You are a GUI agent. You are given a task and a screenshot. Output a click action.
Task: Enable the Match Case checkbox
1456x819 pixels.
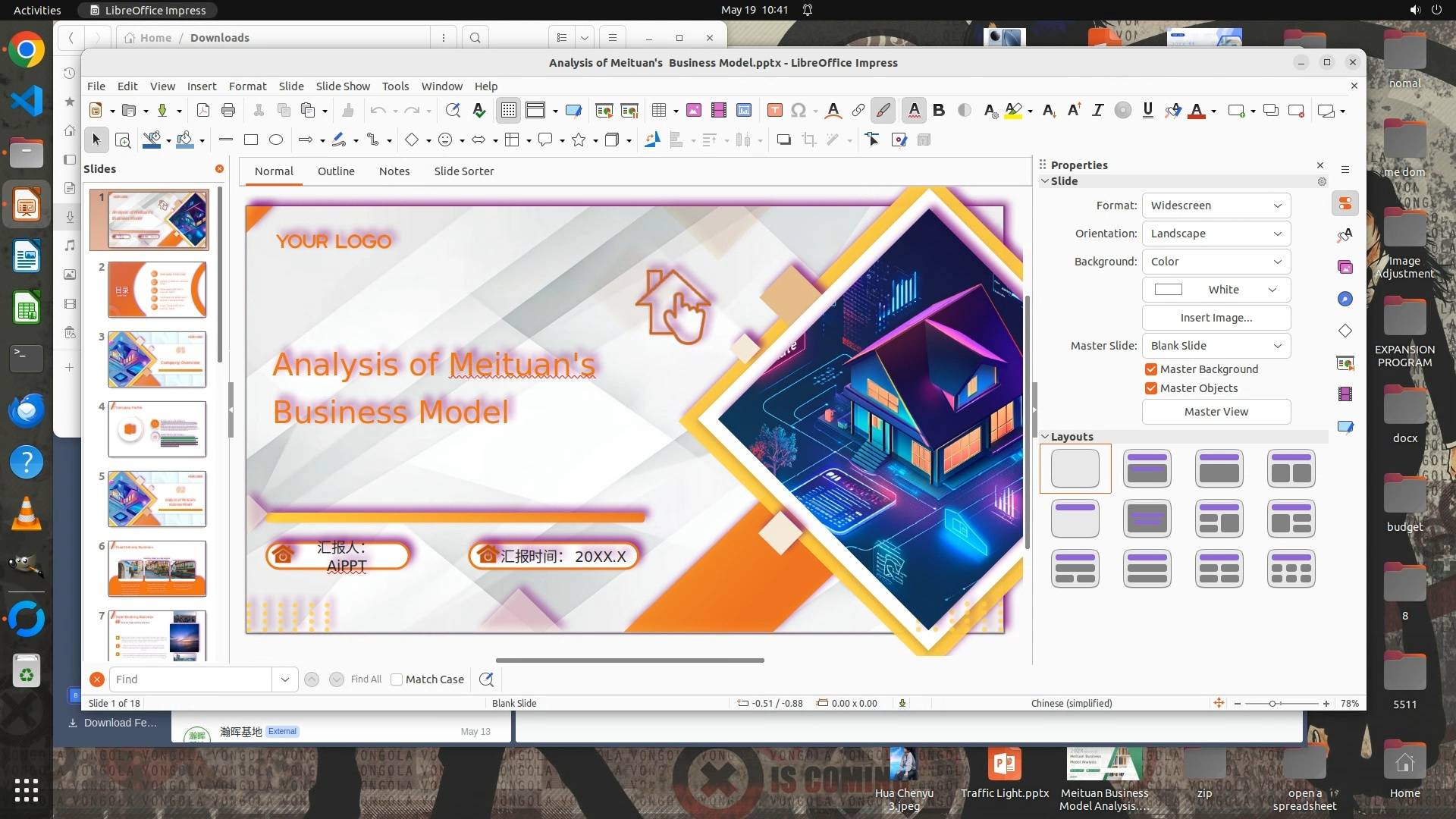397,679
